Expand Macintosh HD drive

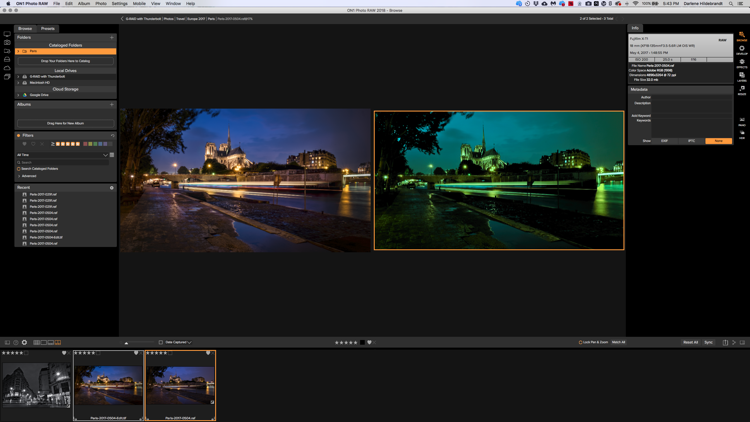pos(19,83)
